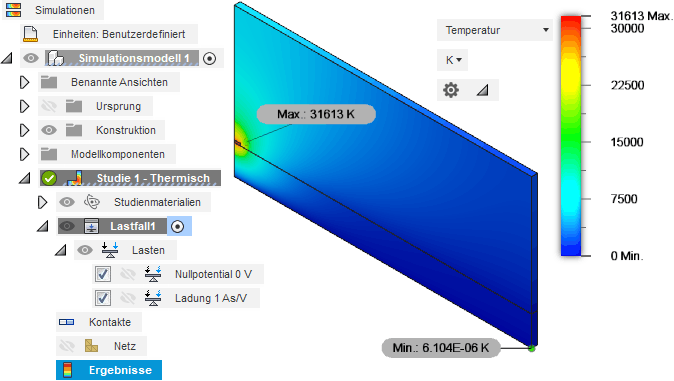
Task: Click the Nullpotential 0 V load icon
Action: 153,274
